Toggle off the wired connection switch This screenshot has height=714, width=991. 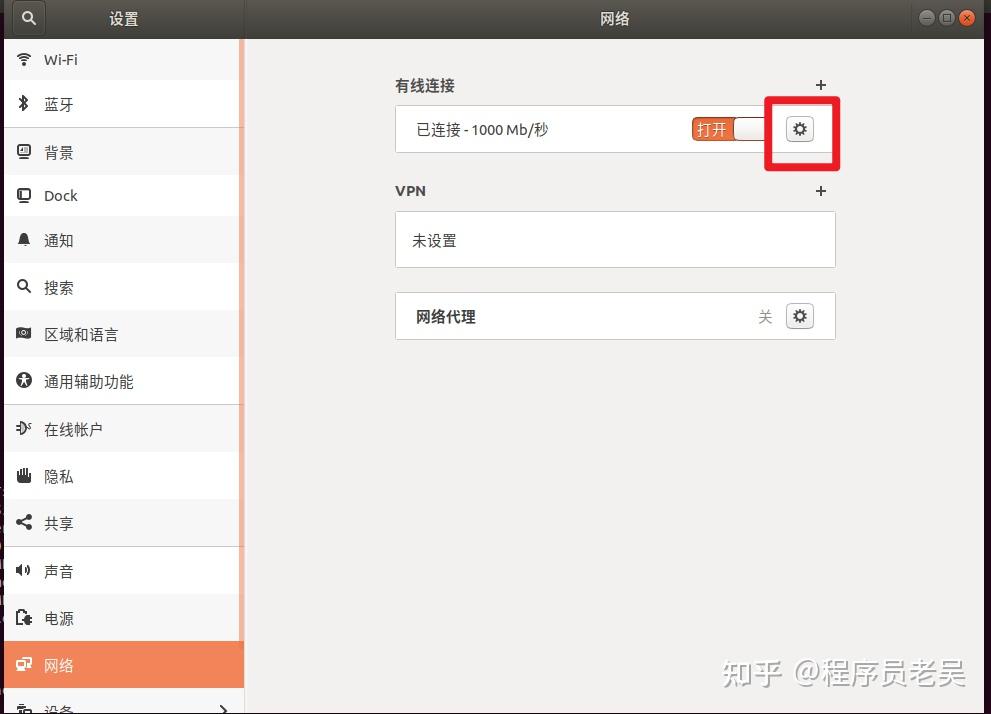pos(728,129)
